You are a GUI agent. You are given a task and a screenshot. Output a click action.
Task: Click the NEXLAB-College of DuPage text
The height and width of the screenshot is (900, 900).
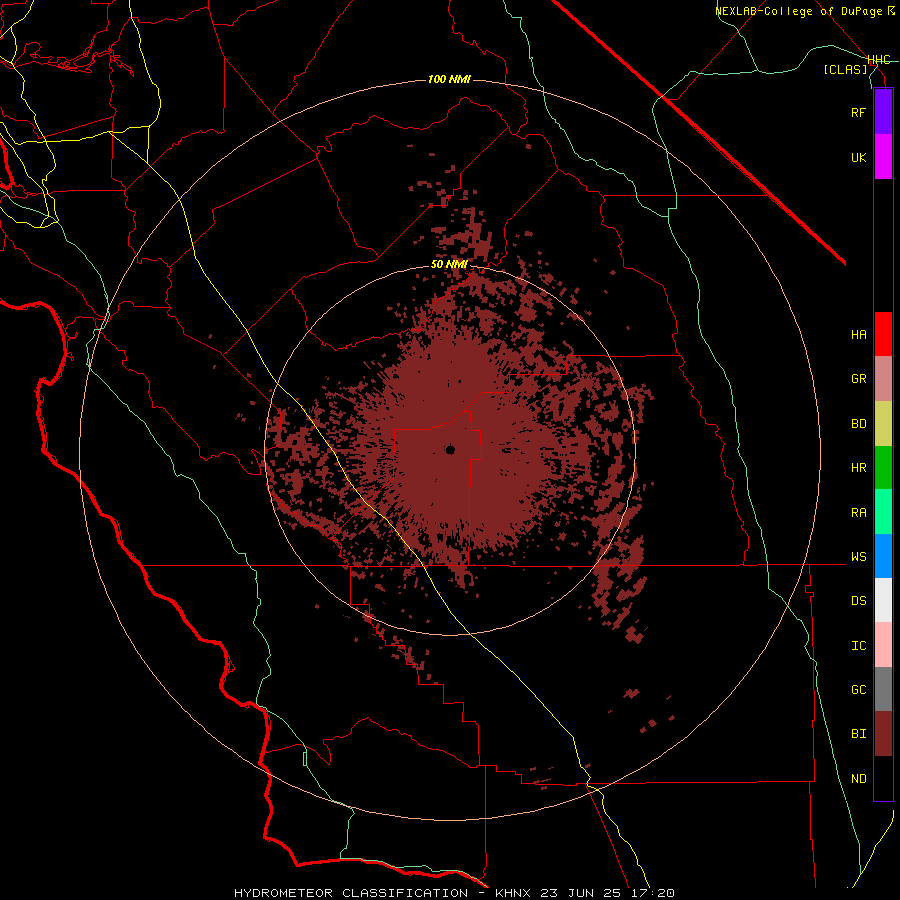pos(799,11)
